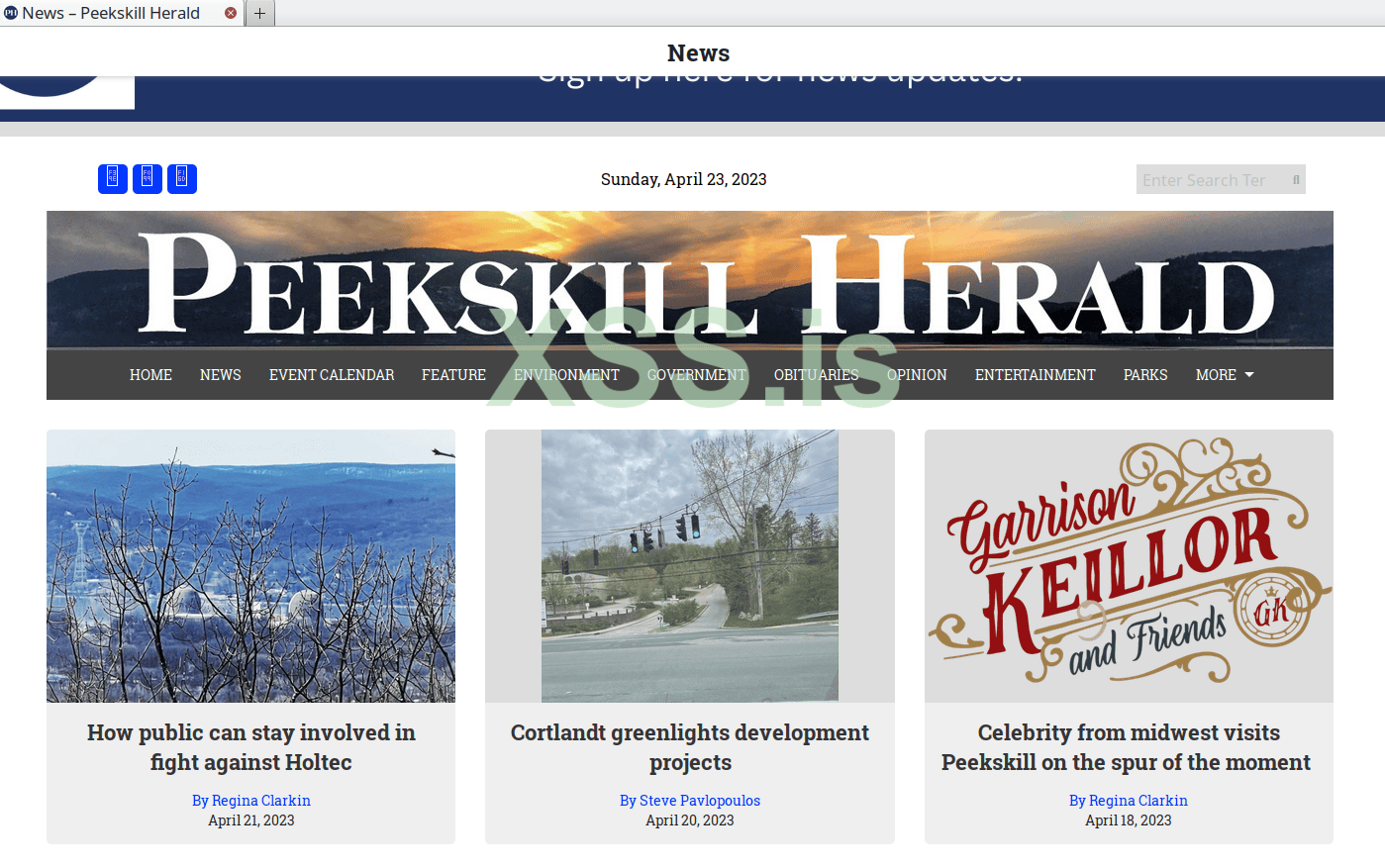1385x868 pixels.
Task: Open the Holtec fight article headline
Action: (251, 747)
